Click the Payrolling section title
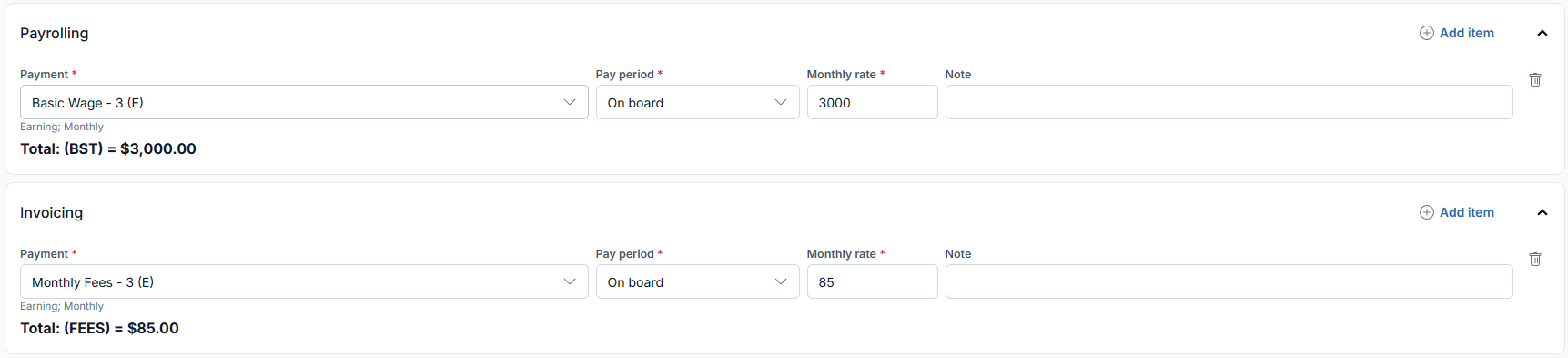 (55, 33)
